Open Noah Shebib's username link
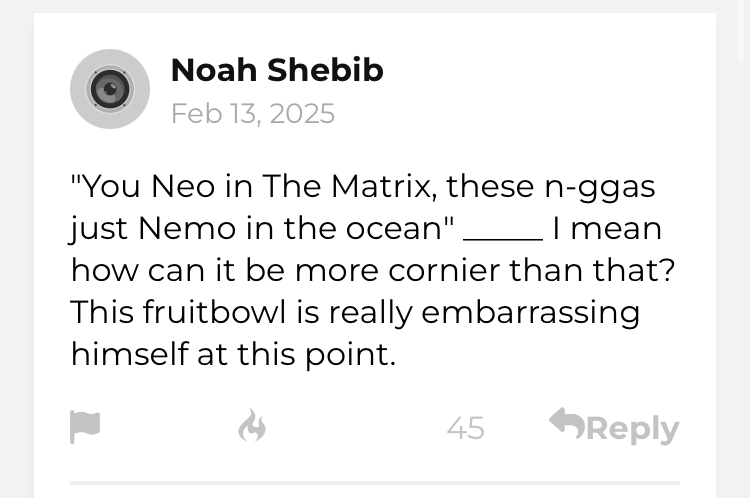The width and height of the screenshot is (750, 498). (277, 70)
